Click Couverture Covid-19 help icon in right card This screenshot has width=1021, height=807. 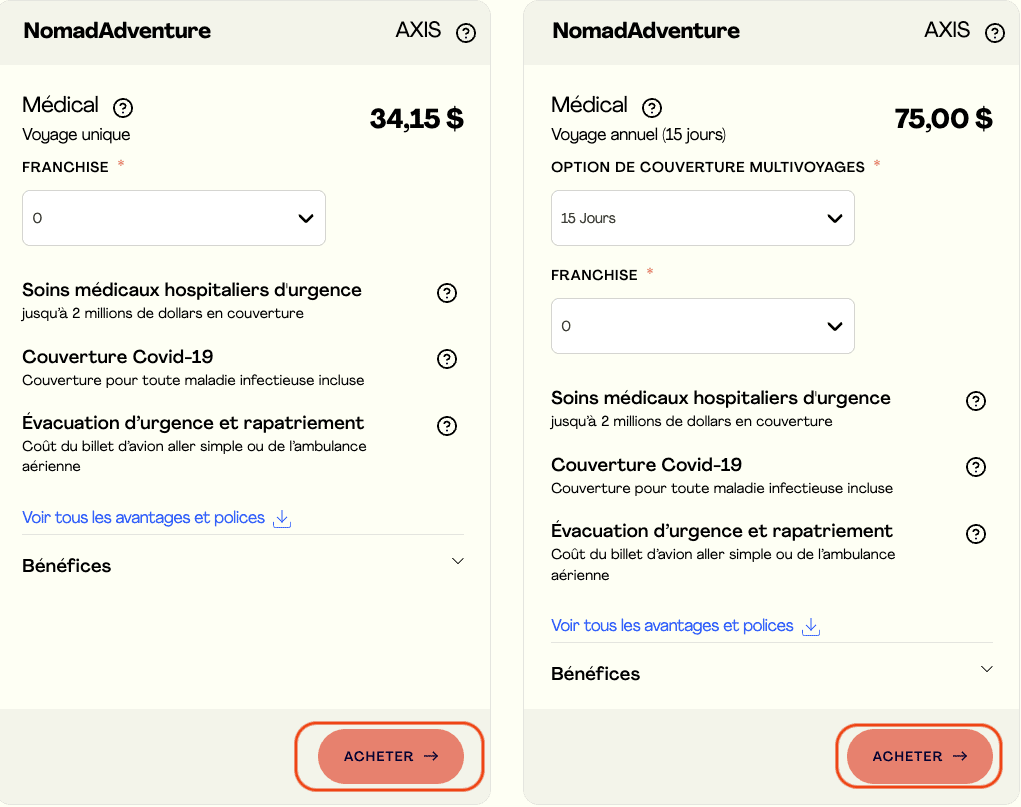click(x=976, y=467)
